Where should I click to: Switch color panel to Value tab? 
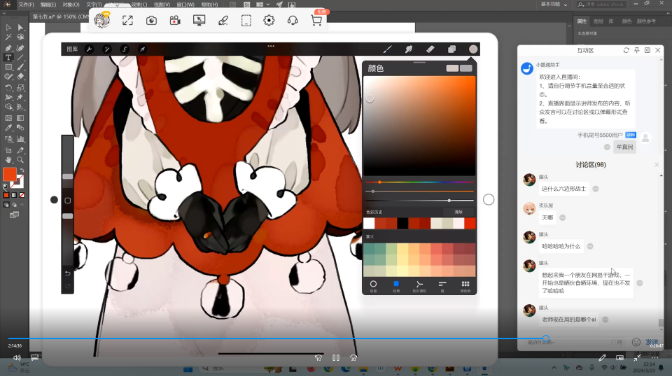pos(442,286)
